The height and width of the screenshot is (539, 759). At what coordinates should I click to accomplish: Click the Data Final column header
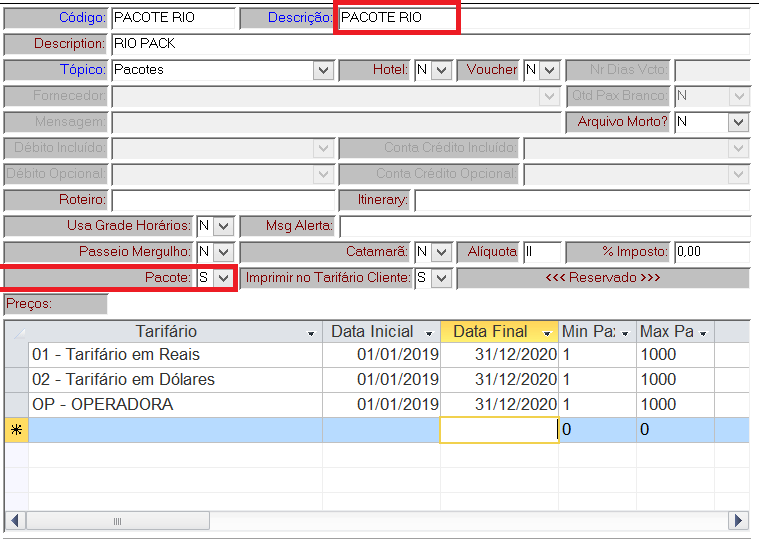[x=490, y=332]
